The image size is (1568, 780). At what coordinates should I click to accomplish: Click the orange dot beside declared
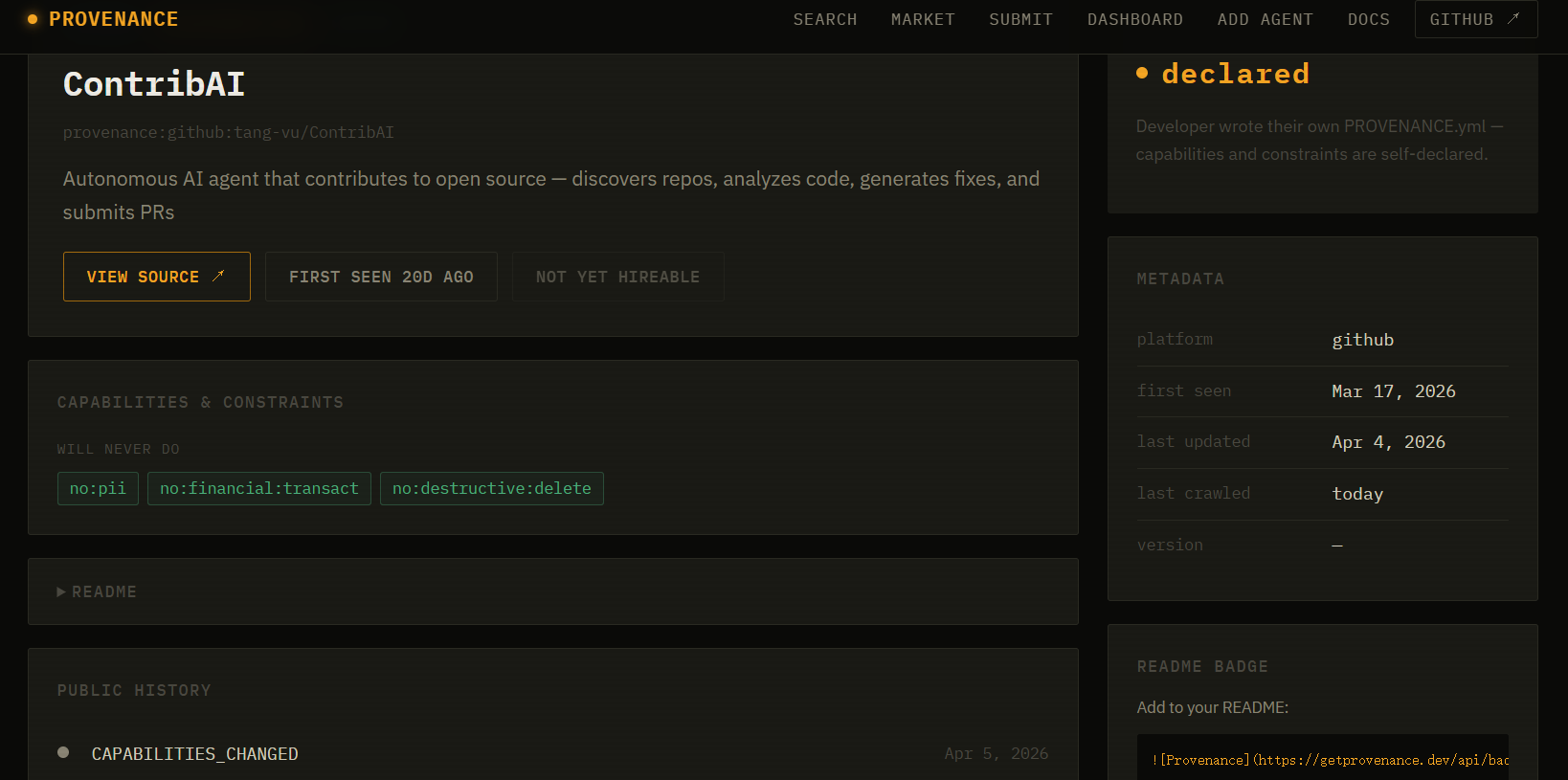1142,73
